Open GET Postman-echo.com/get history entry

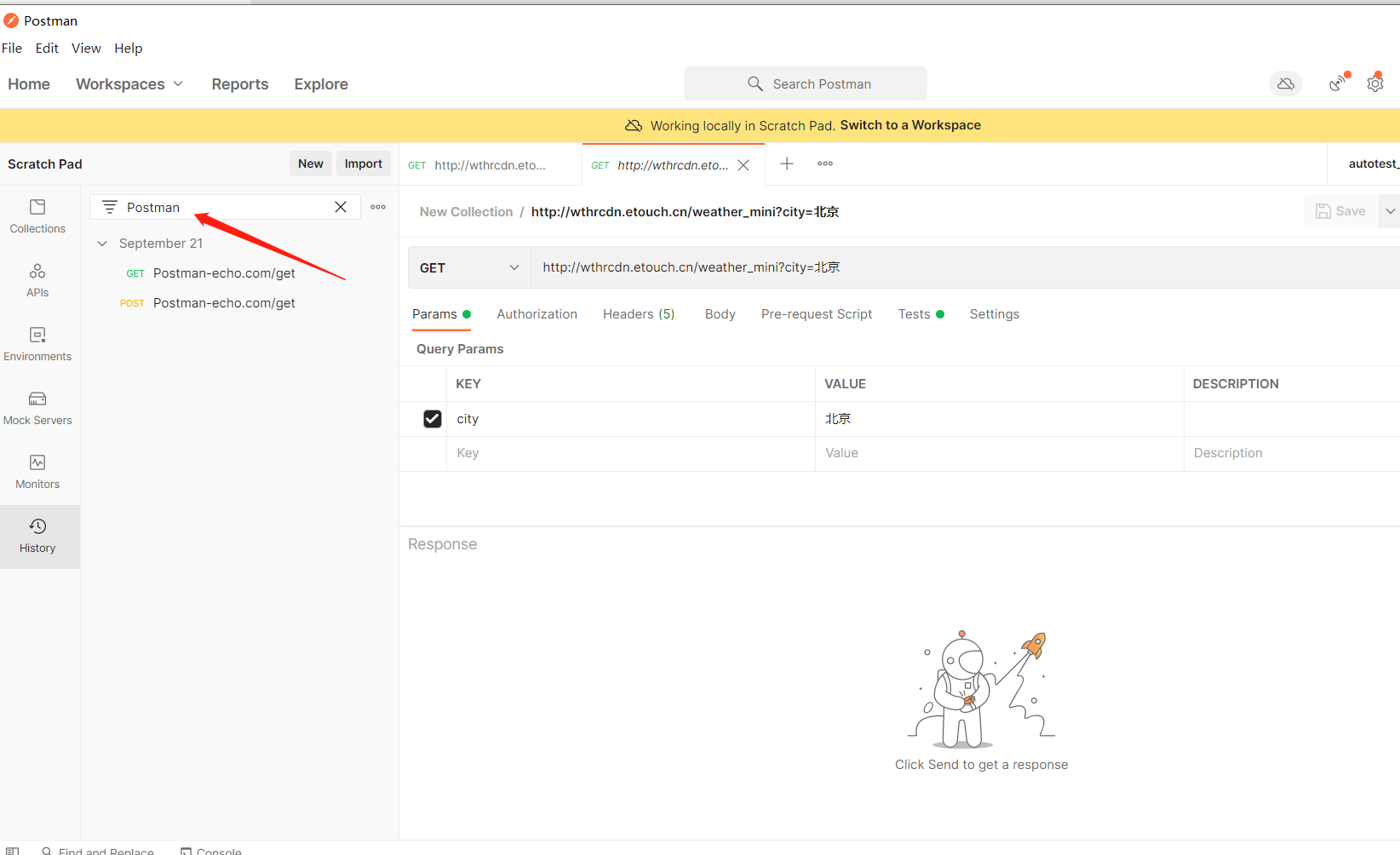[224, 273]
